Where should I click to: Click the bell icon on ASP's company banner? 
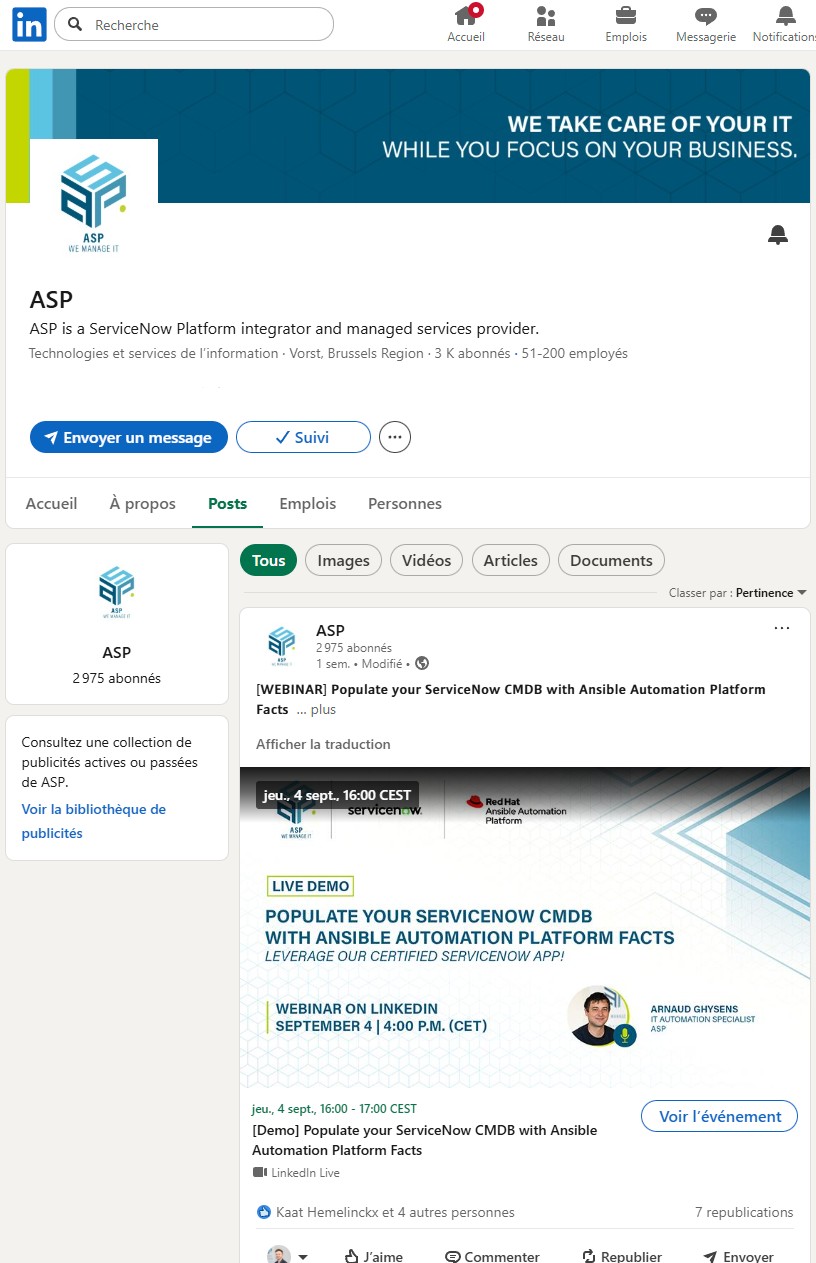pyautogui.click(x=777, y=234)
